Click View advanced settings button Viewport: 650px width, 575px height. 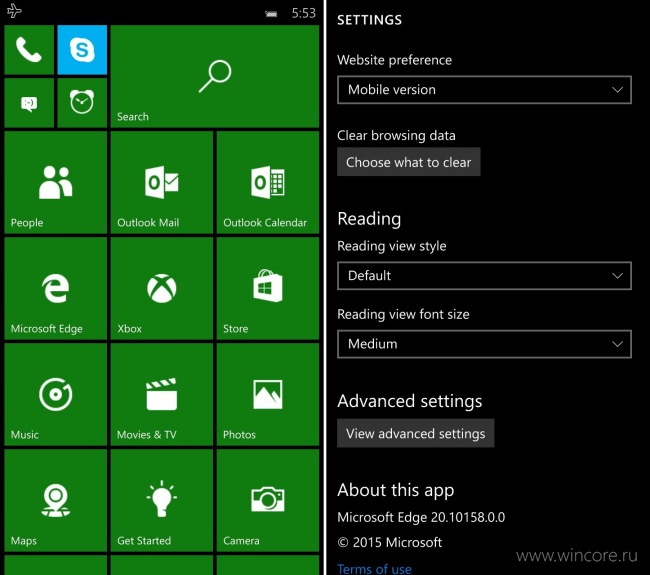point(416,434)
